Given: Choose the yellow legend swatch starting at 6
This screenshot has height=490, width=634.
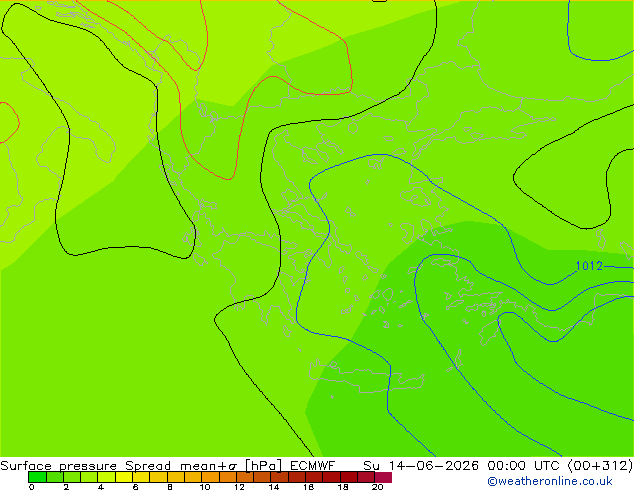Looking at the screenshot, I should 141,477.
